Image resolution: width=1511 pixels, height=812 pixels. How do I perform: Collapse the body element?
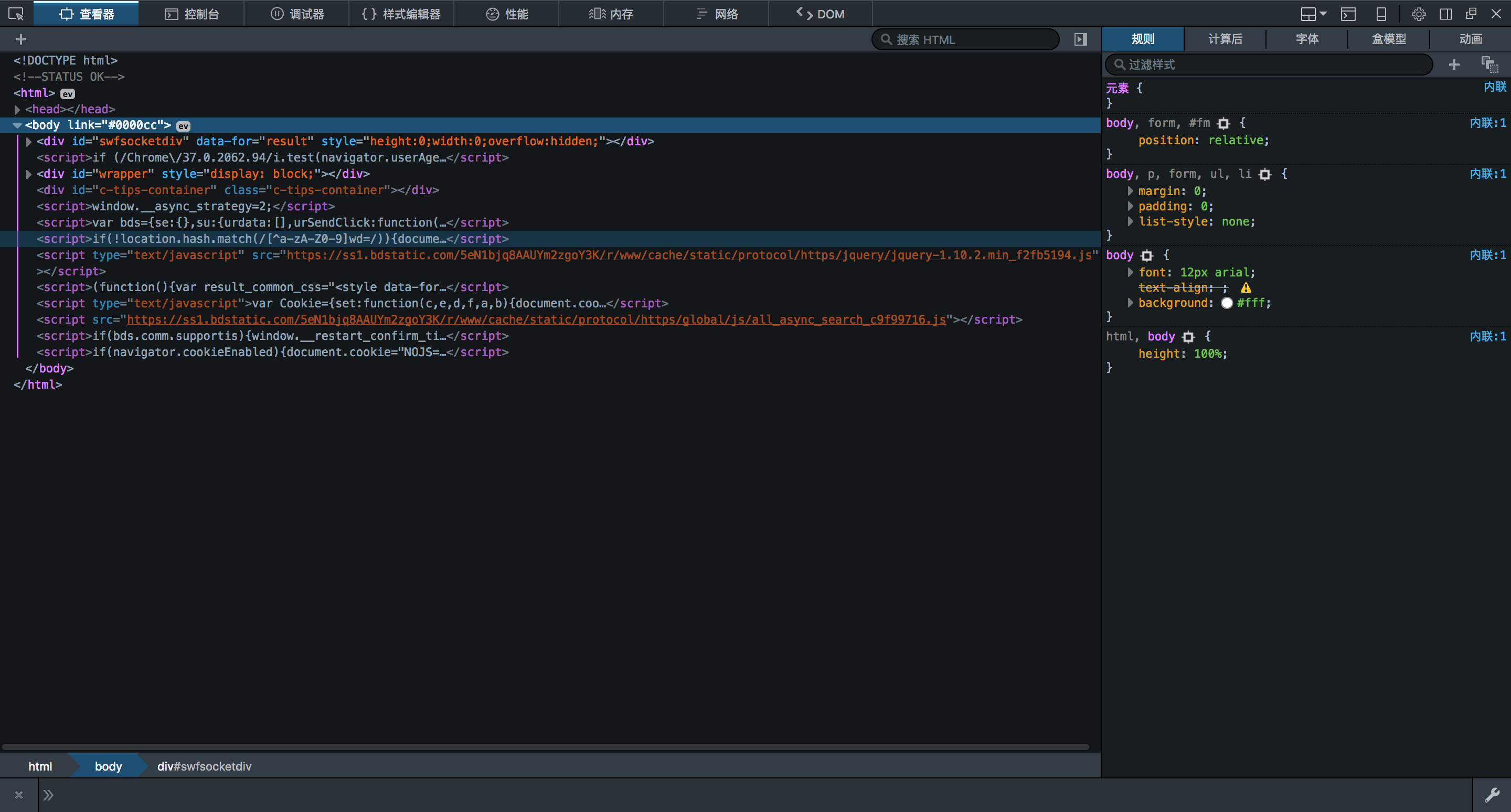[17, 125]
